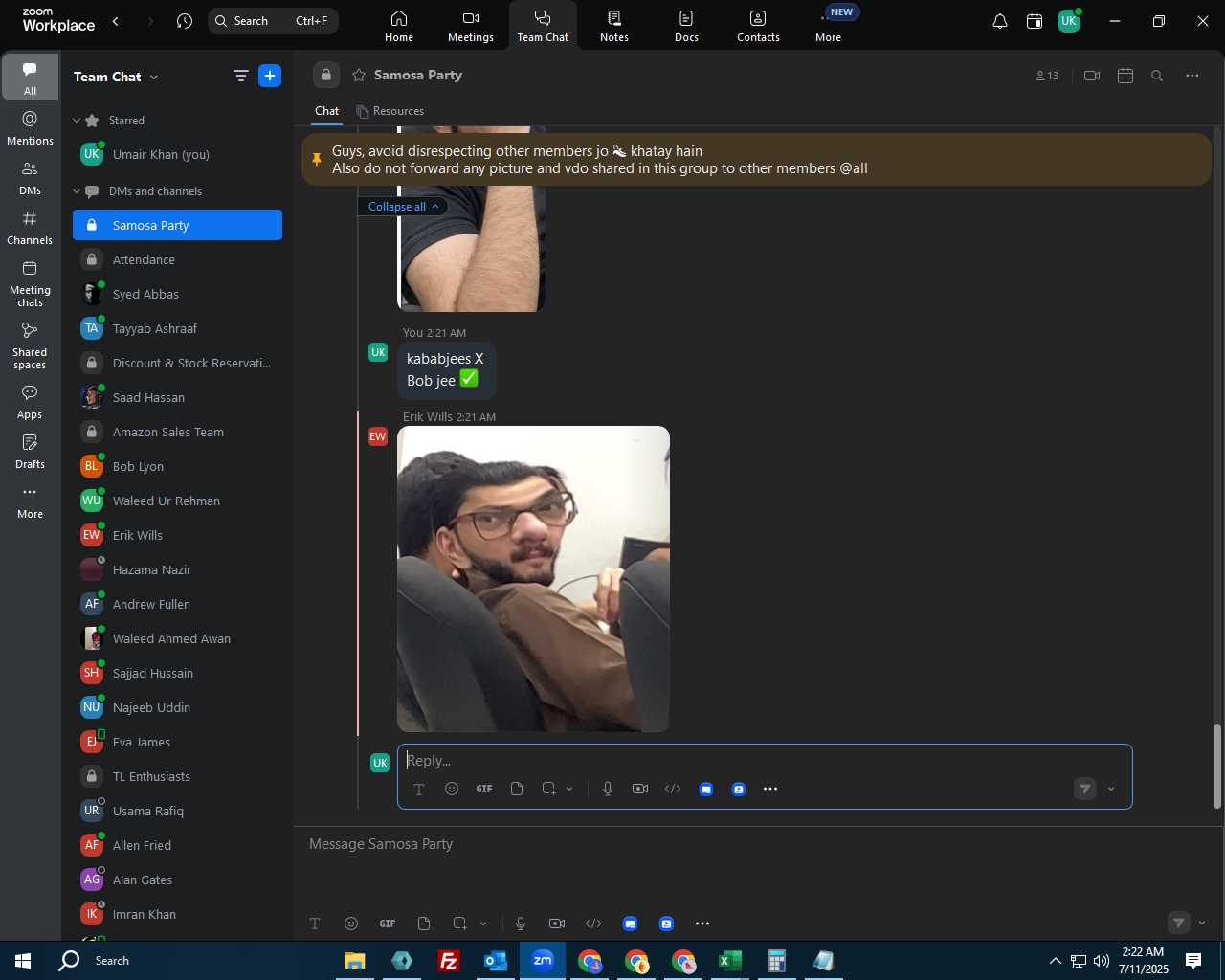The image size is (1225, 980).
Task: Open the channel's more options ellipsis
Action: (x=1192, y=76)
